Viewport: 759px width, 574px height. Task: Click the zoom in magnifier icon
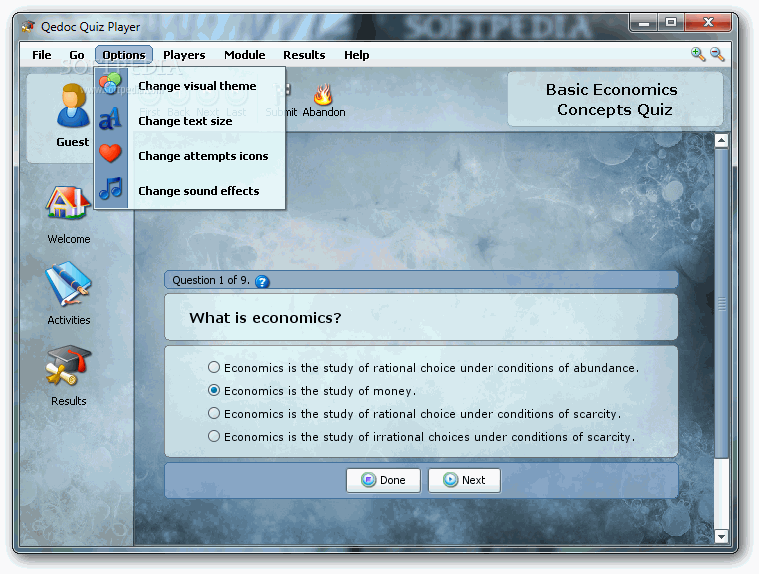(x=698, y=54)
